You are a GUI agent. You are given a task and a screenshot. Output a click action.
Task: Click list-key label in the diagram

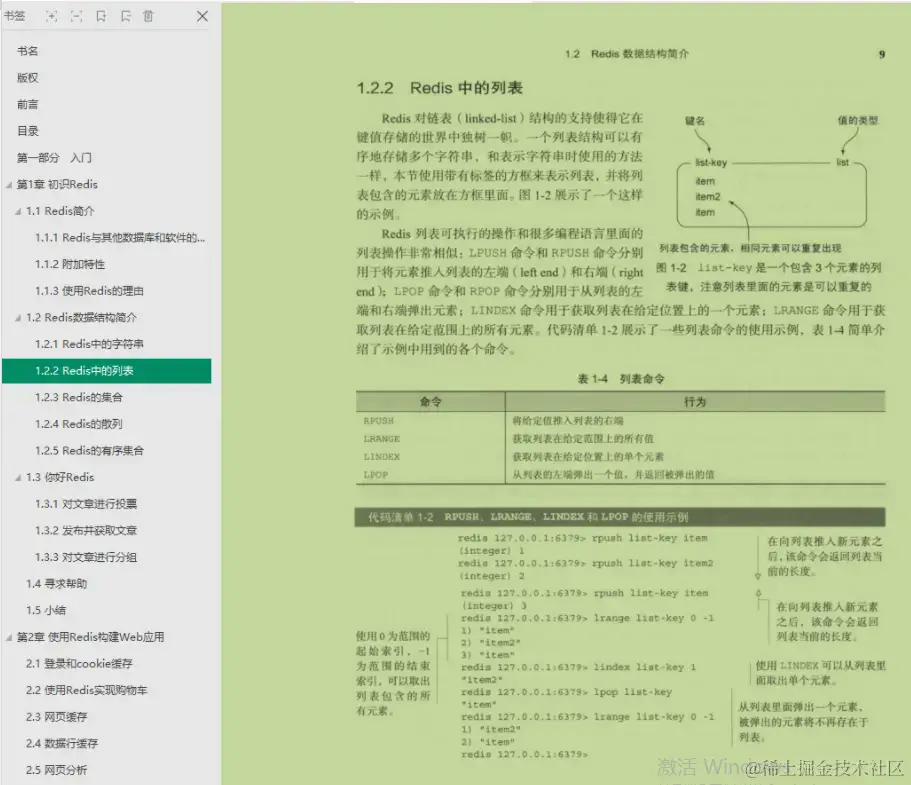point(711,163)
